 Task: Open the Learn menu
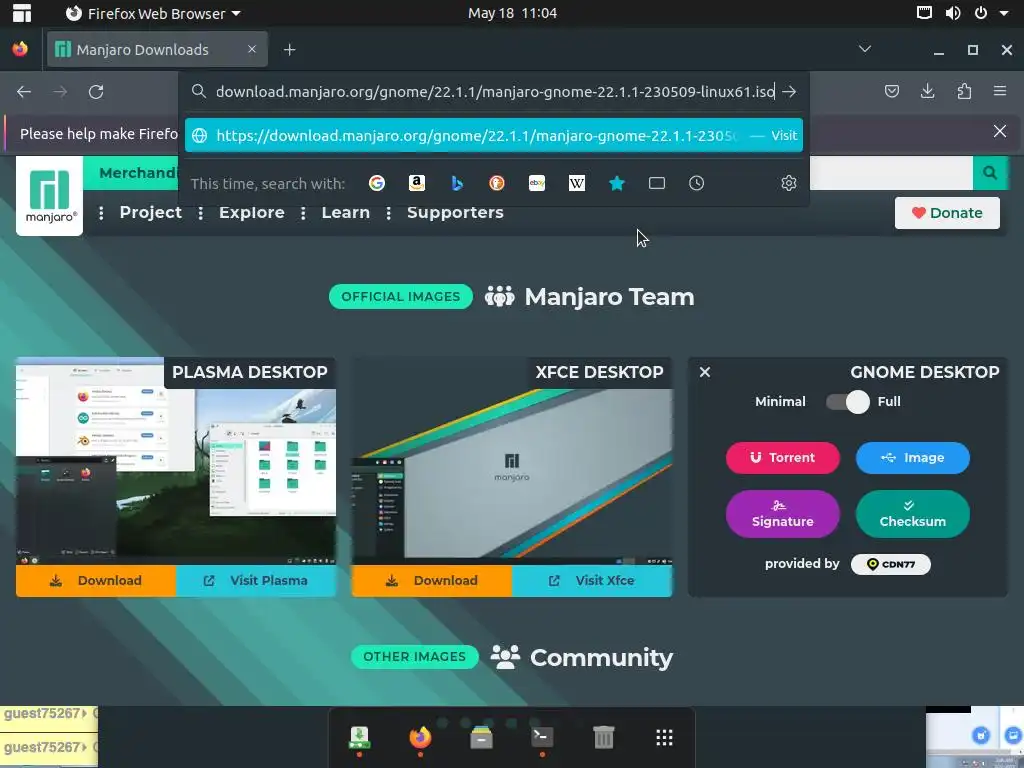(x=345, y=212)
